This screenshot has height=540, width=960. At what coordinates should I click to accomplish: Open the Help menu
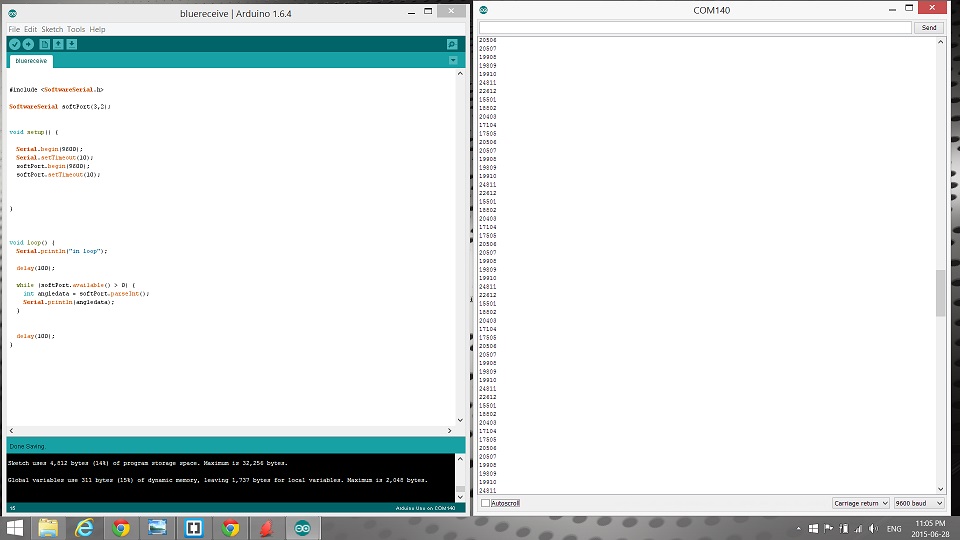[97, 29]
